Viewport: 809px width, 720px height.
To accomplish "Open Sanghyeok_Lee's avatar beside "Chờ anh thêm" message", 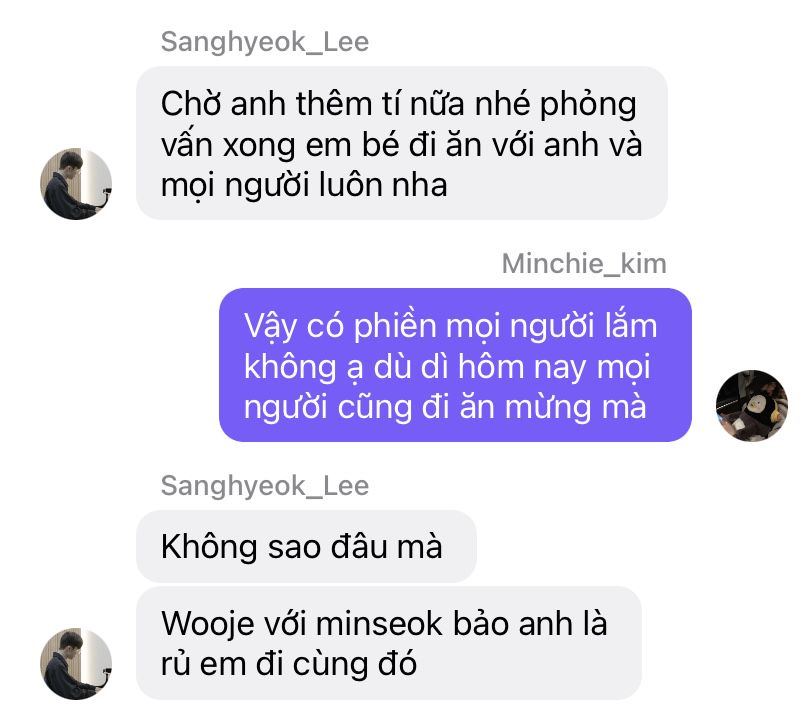I will pos(76,184).
